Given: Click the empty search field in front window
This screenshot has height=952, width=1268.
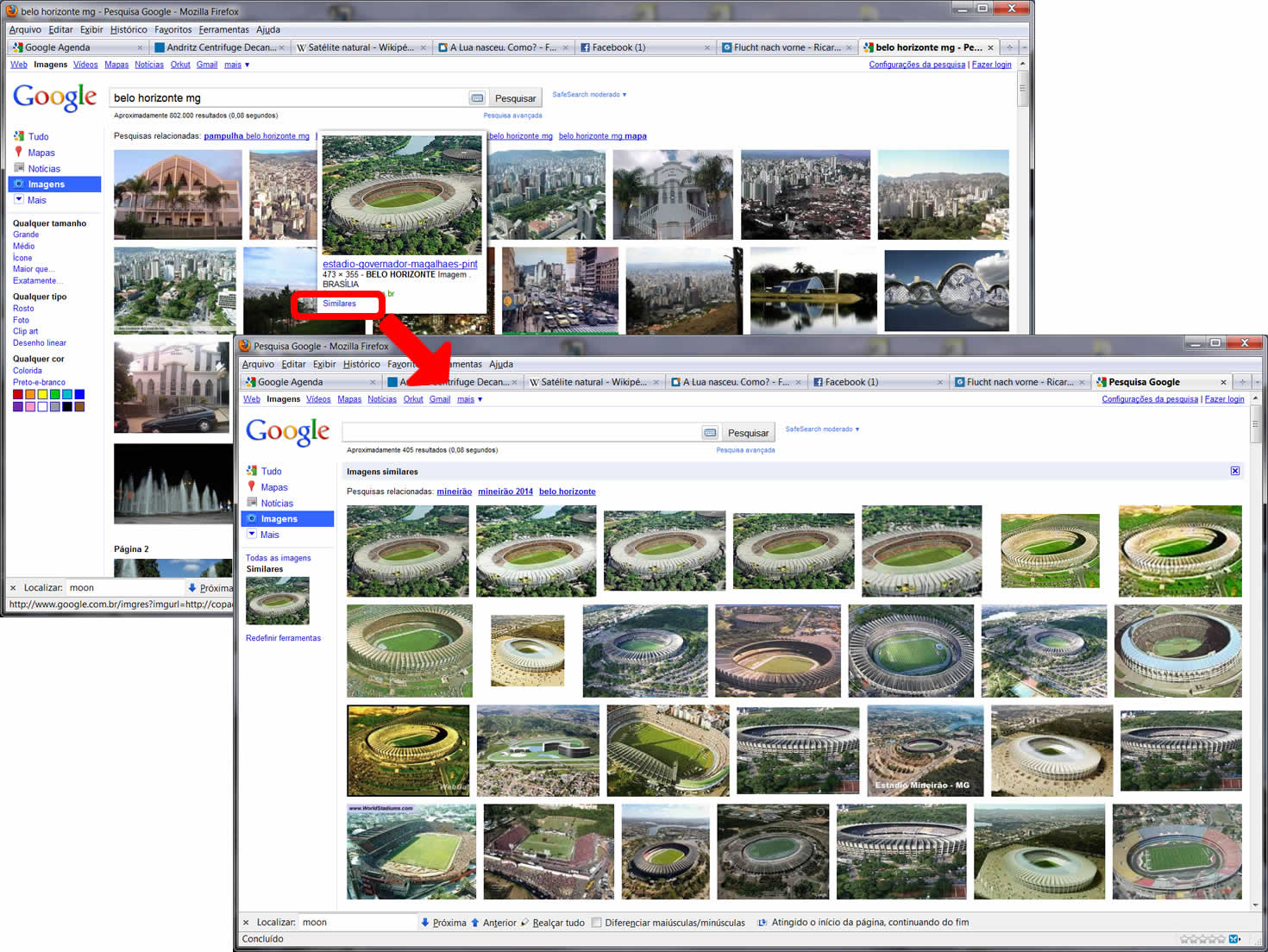Looking at the screenshot, I should click(522, 433).
